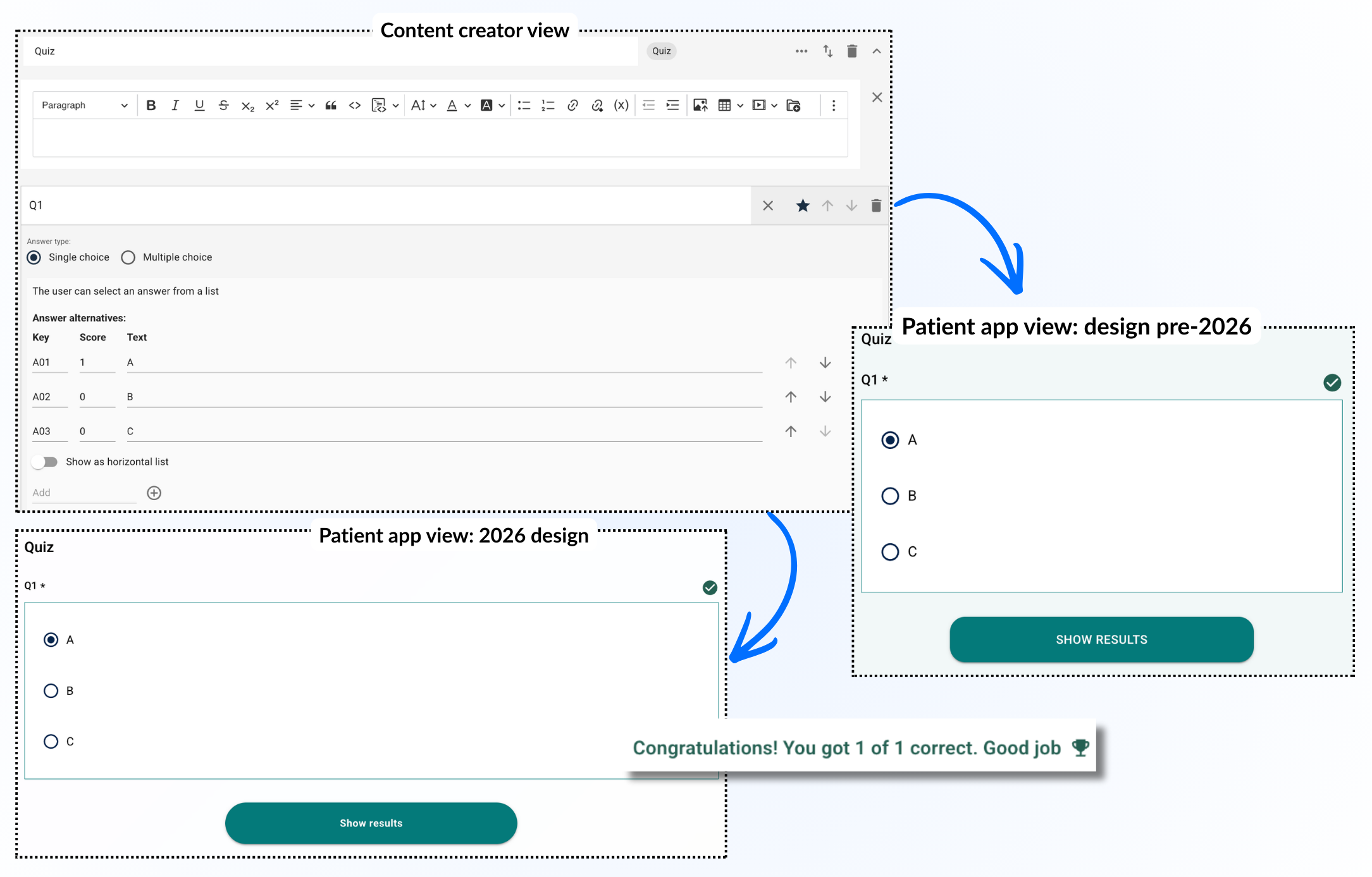
Task: Click the strikethrough formatting icon
Action: coord(223,106)
